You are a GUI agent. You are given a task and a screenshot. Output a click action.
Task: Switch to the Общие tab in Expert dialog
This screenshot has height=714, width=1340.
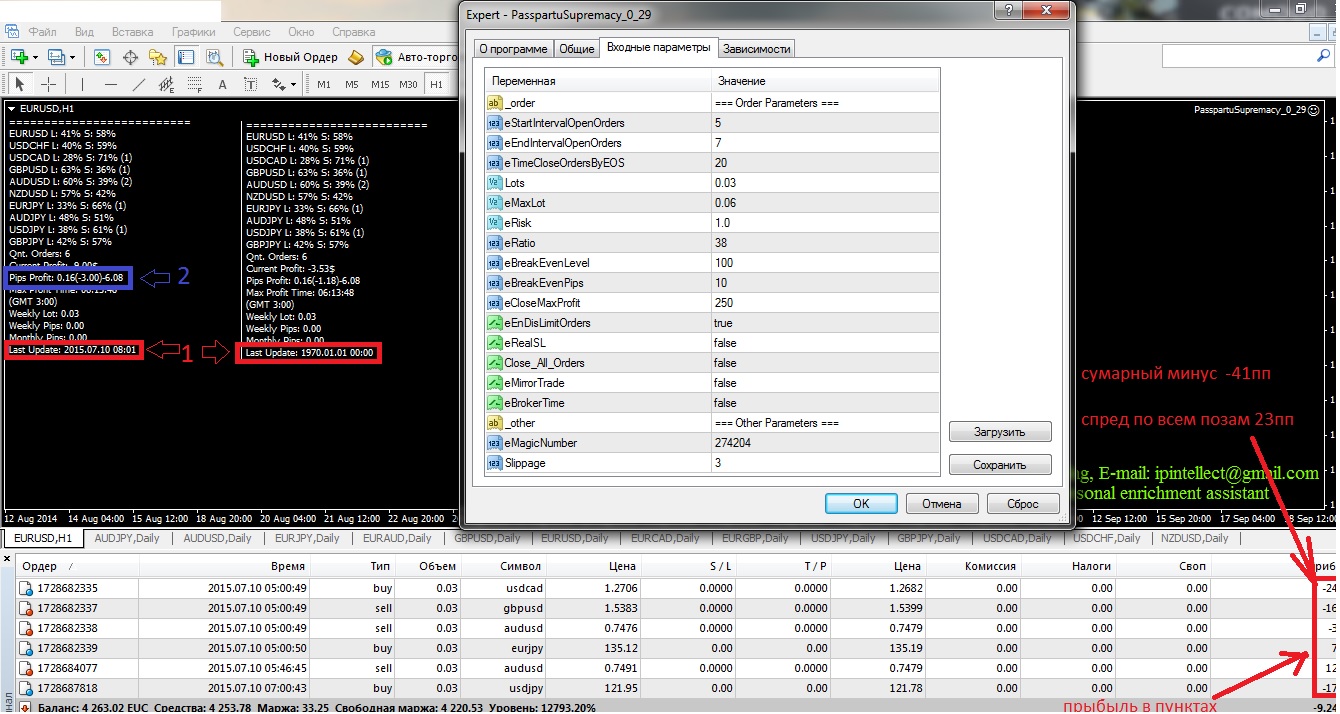pos(576,48)
